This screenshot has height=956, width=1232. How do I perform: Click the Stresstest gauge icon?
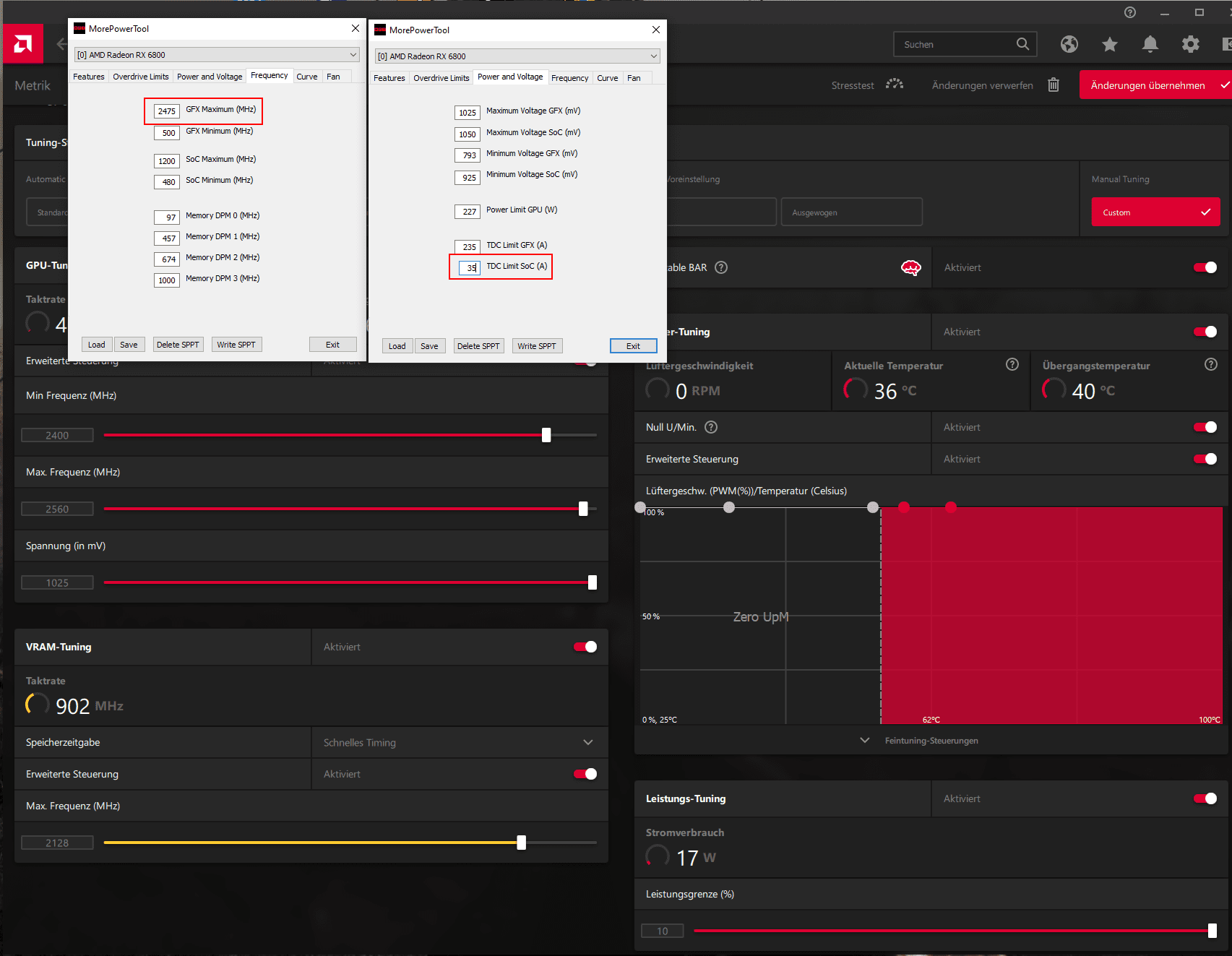point(895,85)
